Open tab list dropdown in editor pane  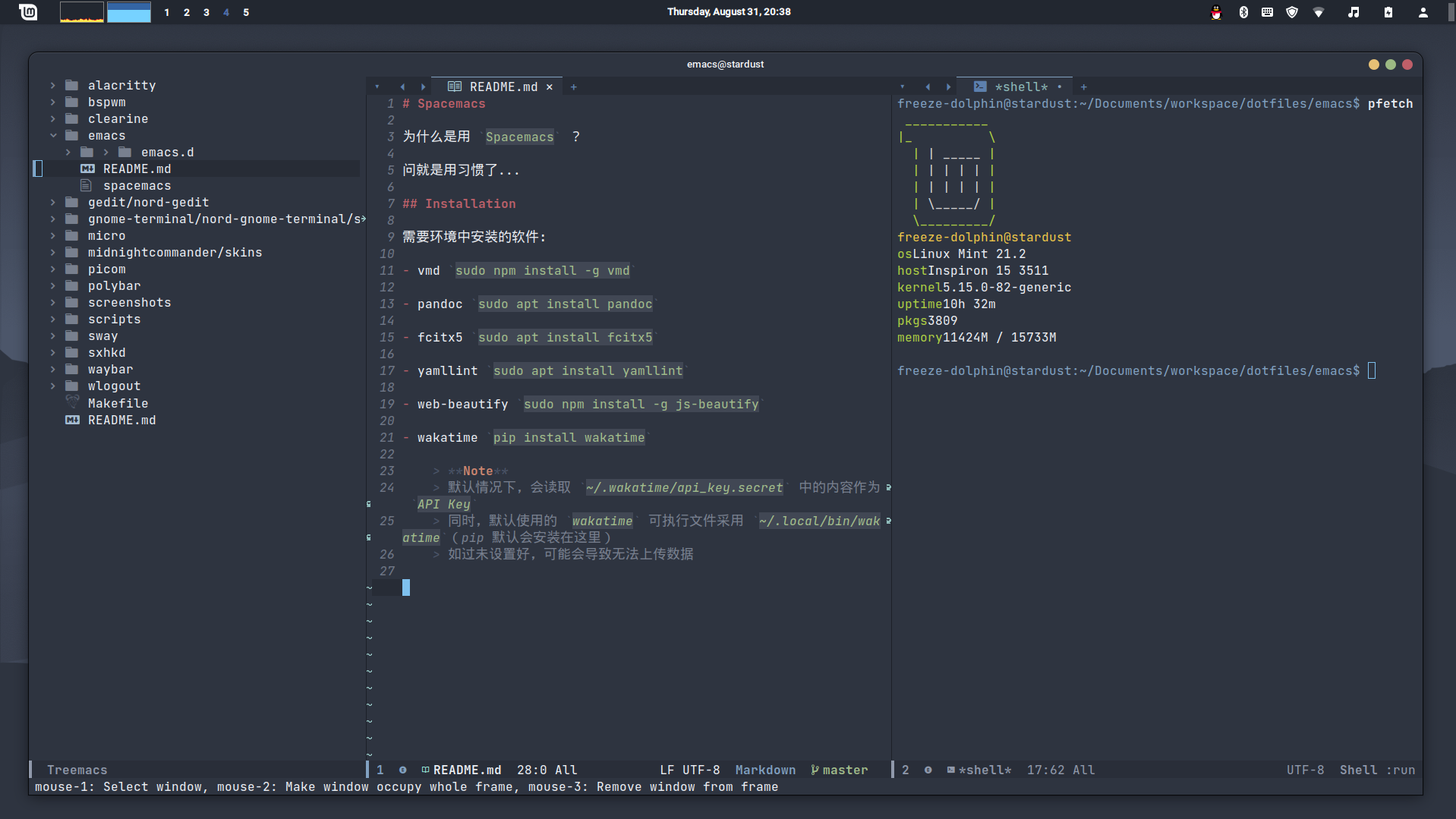click(377, 87)
